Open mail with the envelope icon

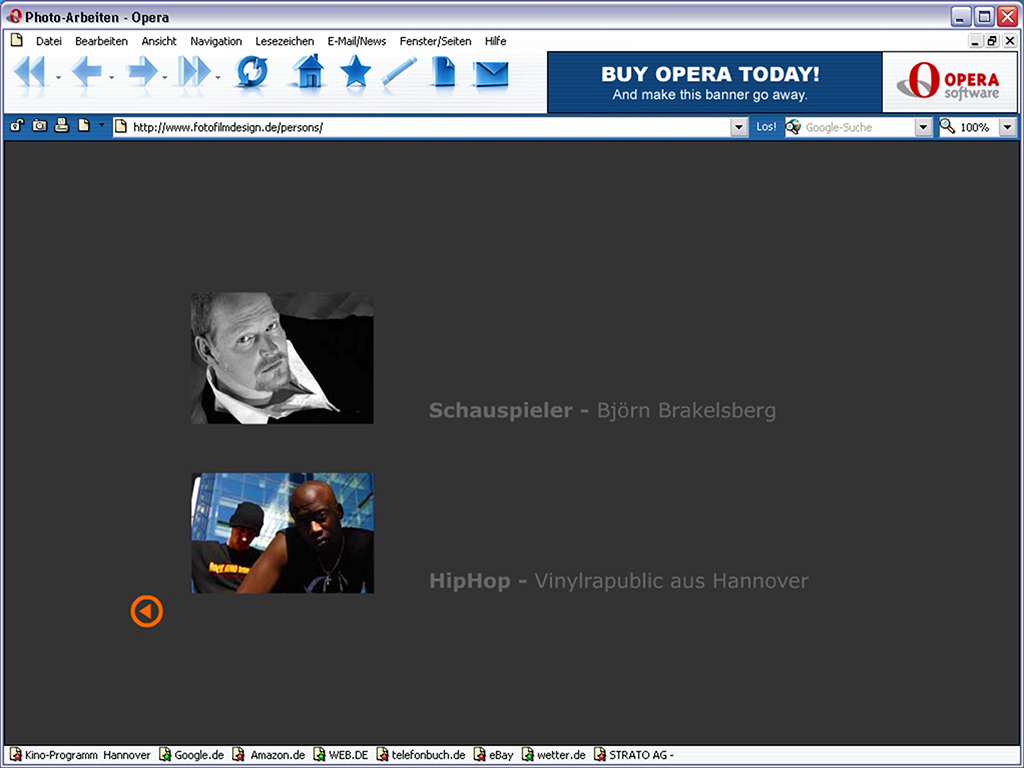point(491,73)
